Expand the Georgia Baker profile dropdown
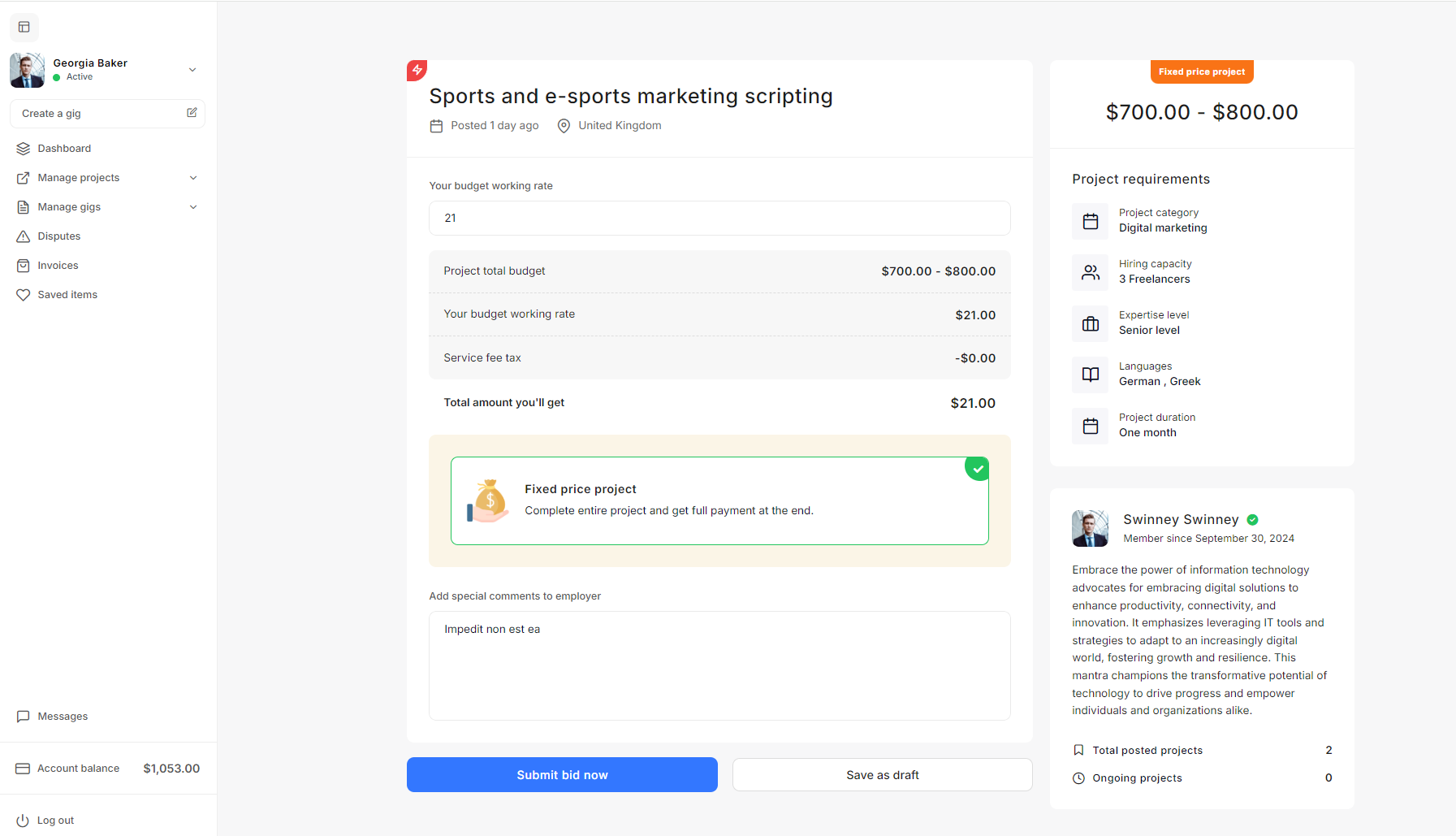Viewport: 1456px width, 836px height. tap(192, 70)
